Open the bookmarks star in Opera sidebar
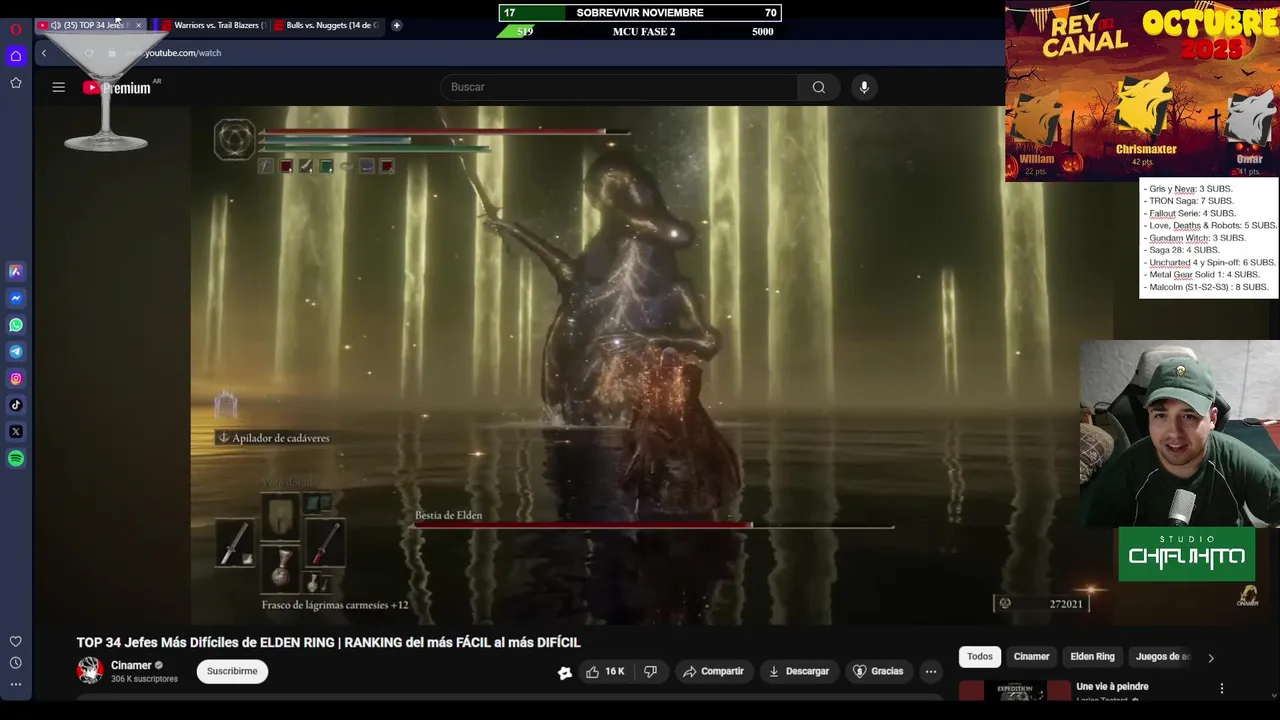This screenshot has width=1280, height=720. (x=16, y=83)
